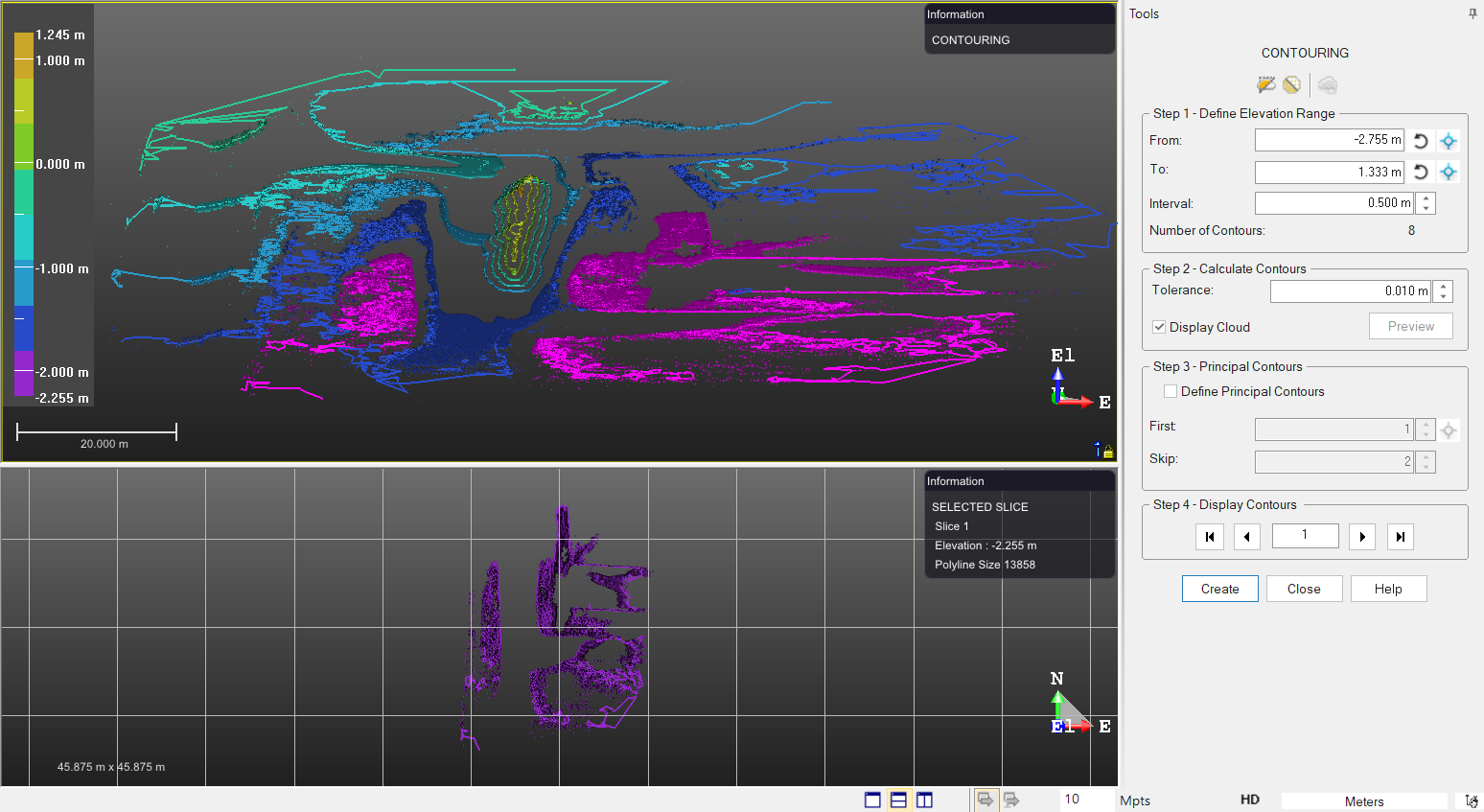
Task: Click the HD display quality indicator
Action: pos(1250,799)
